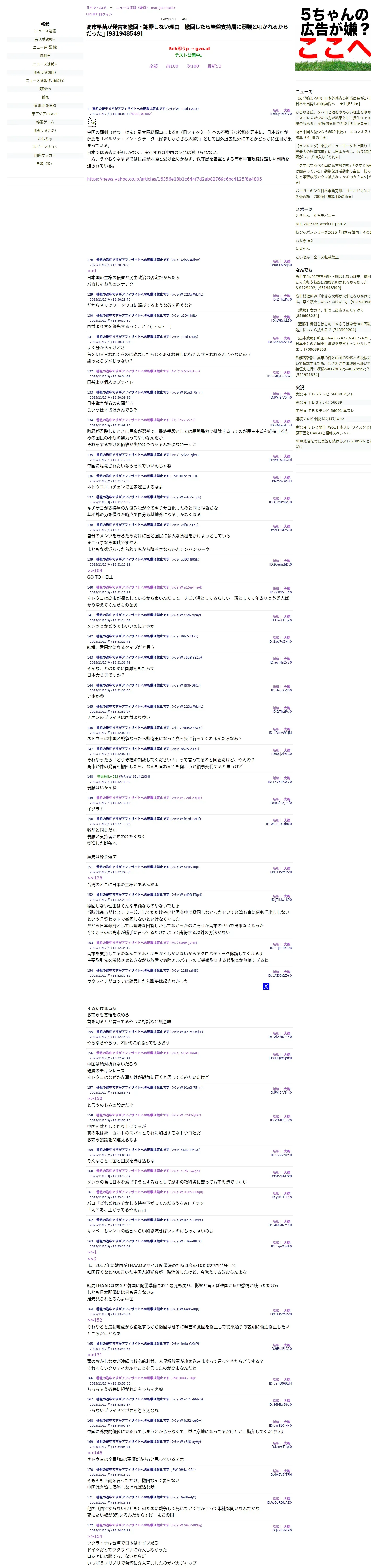Open 番組ch(NHK) board in sidebar
This screenshot has height=1568, width=371.
pos(45,106)
